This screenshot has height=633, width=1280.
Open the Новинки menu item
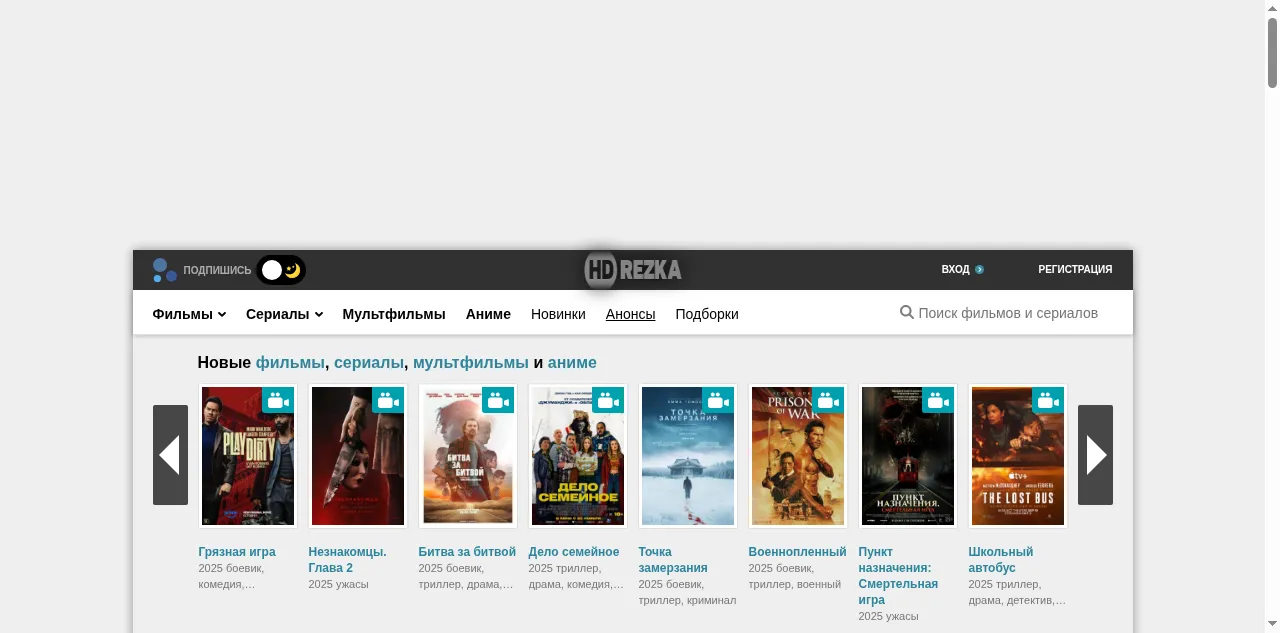pos(558,314)
